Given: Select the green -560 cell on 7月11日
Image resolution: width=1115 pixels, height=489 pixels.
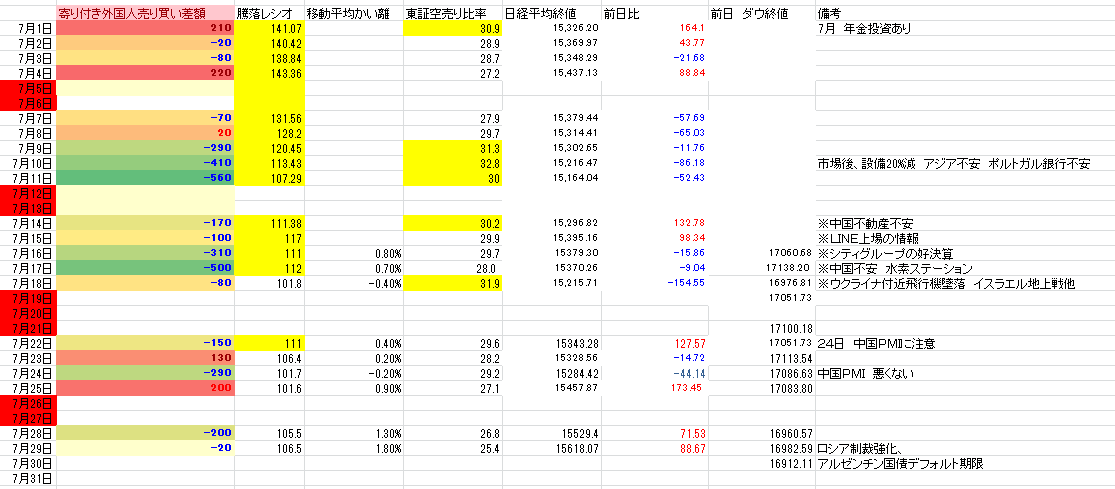Looking at the screenshot, I should click(x=145, y=178).
